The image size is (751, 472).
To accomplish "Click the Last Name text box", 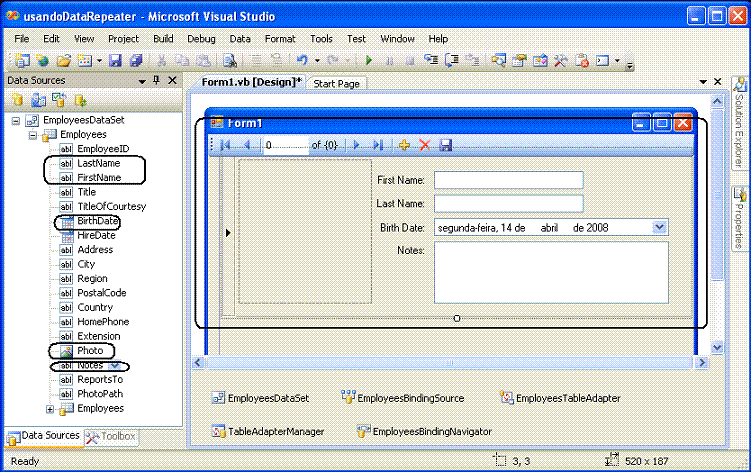I will [x=509, y=204].
